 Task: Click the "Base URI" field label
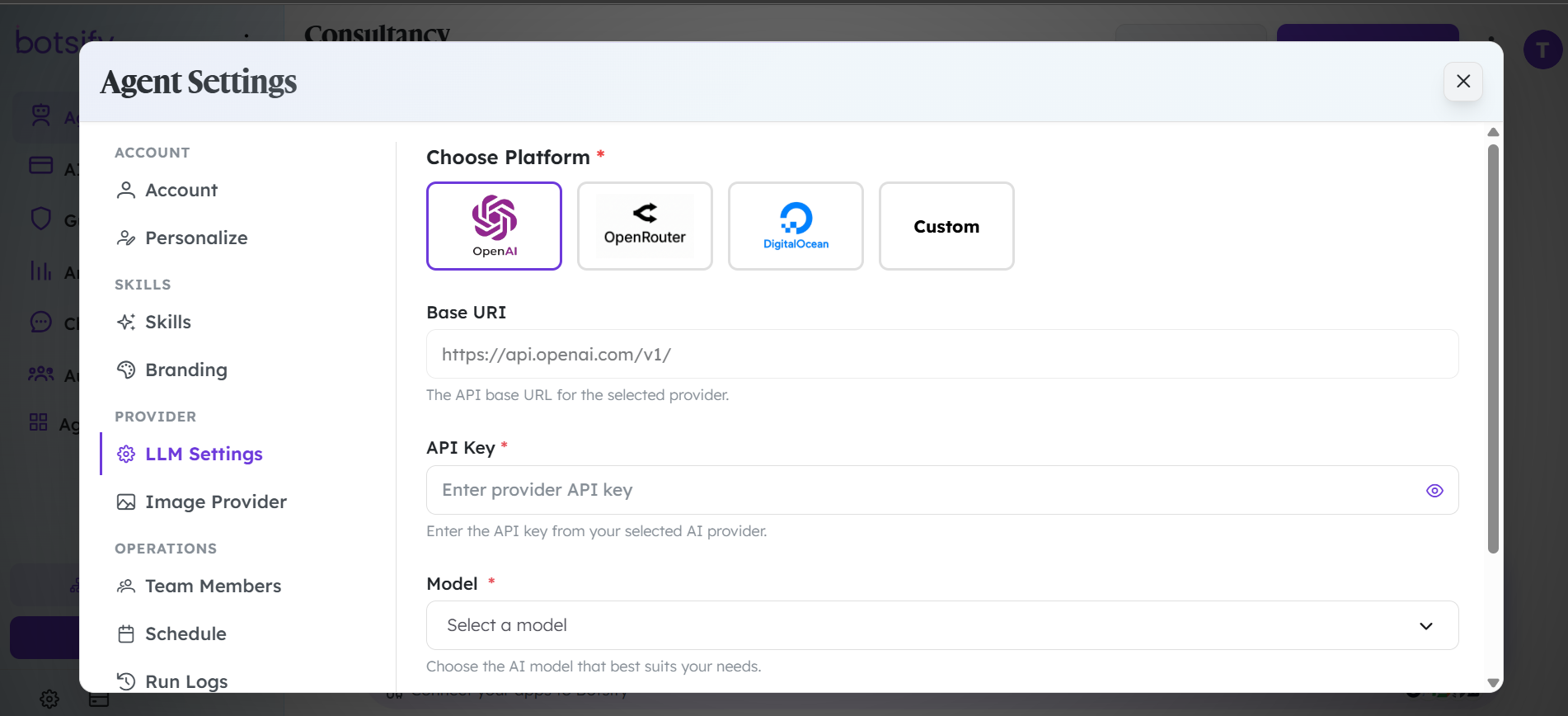467,313
